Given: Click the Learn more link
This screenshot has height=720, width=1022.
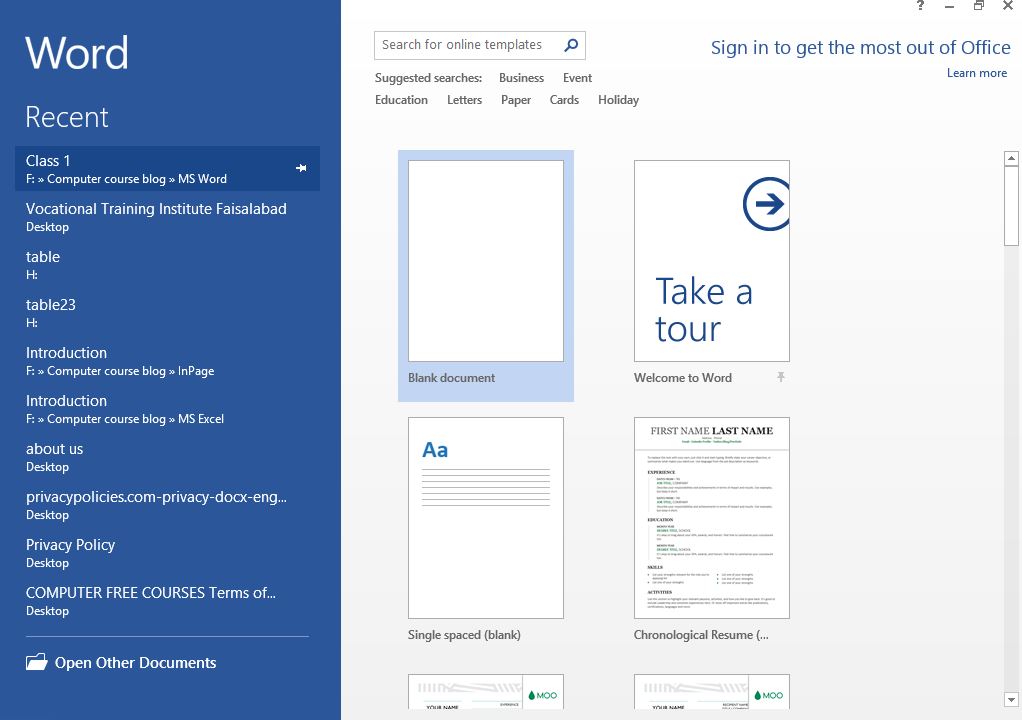Looking at the screenshot, I should [976, 72].
